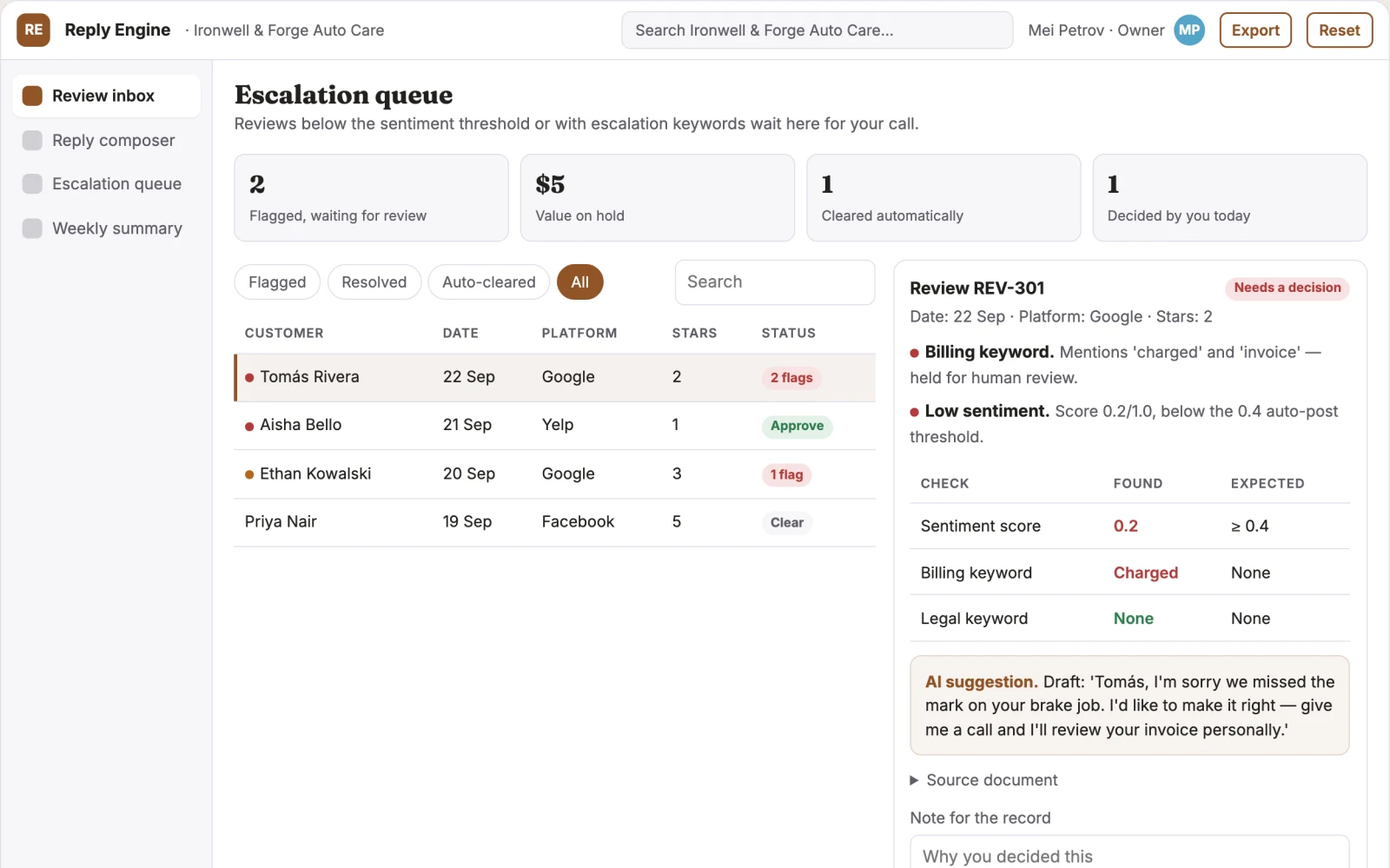1390x868 pixels.
Task: Go to Reply composer in sidebar
Action: point(106,140)
